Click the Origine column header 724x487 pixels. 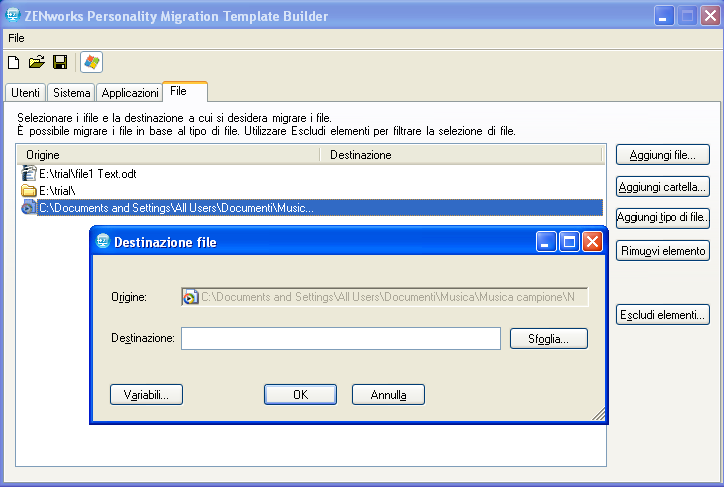(x=169, y=155)
